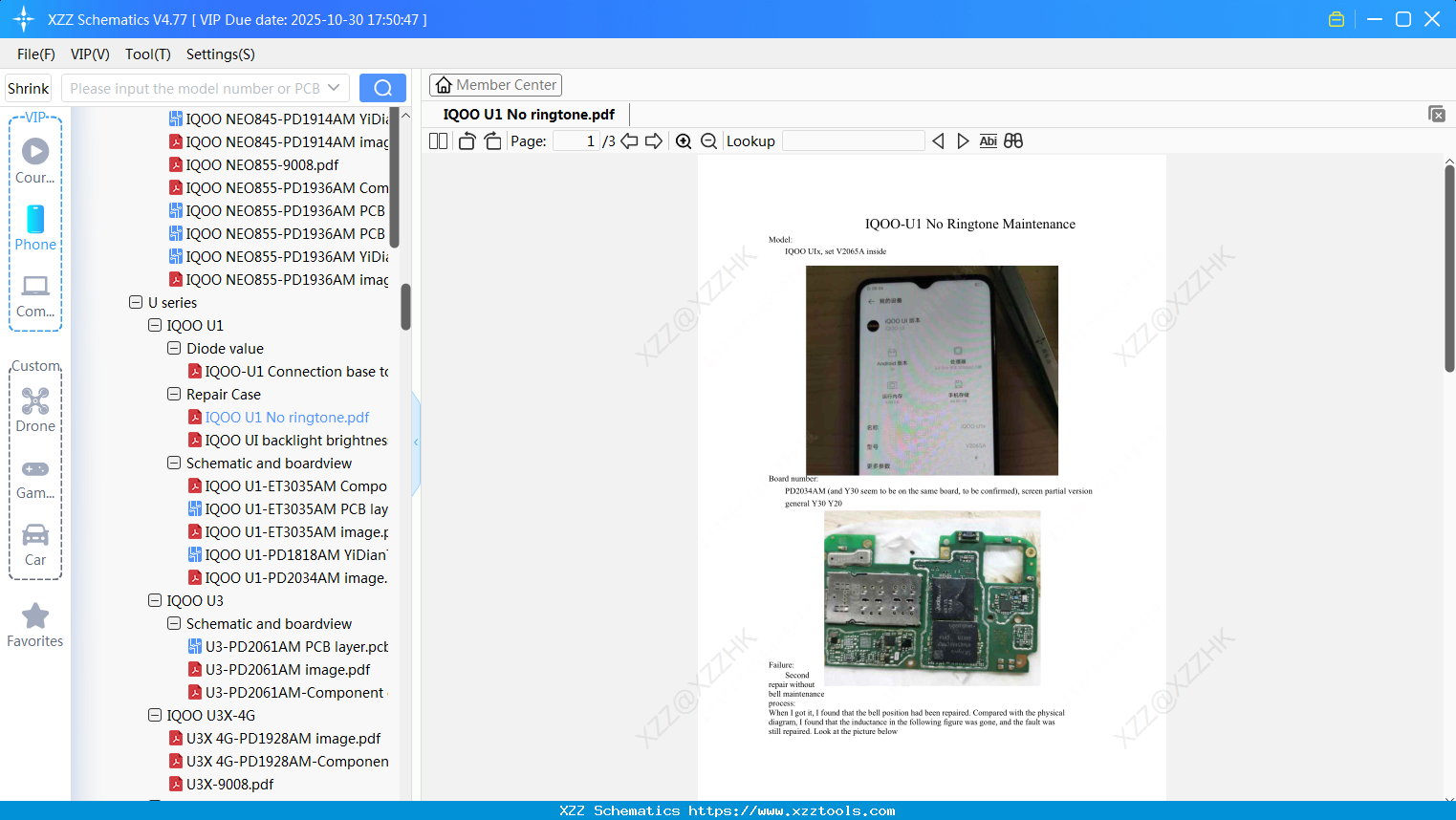Image resolution: width=1456 pixels, height=820 pixels.
Task: Zoom in on the PDF document
Action: pos(684,141)
